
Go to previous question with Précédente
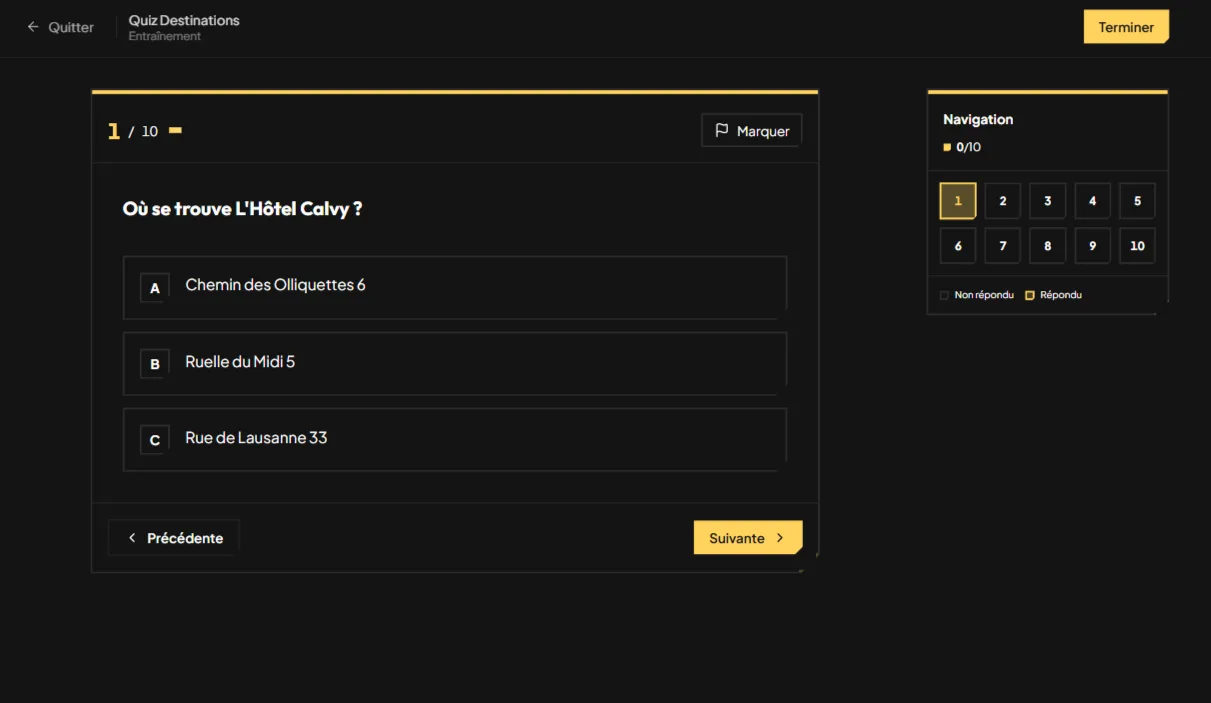[174, 538]
